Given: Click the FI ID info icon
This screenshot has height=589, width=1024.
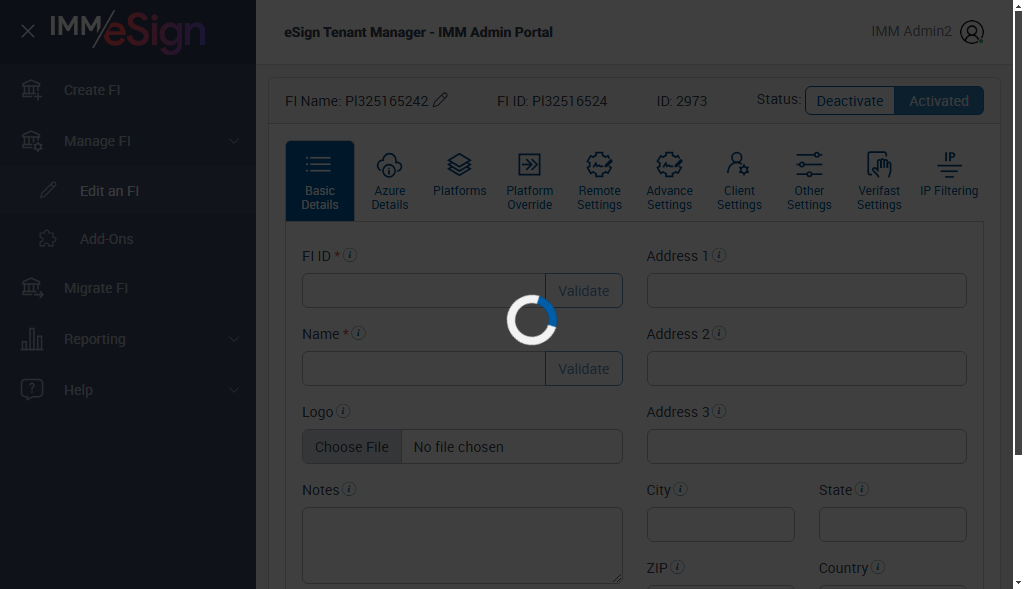Looking at the screenshot, I should [350, 255].
